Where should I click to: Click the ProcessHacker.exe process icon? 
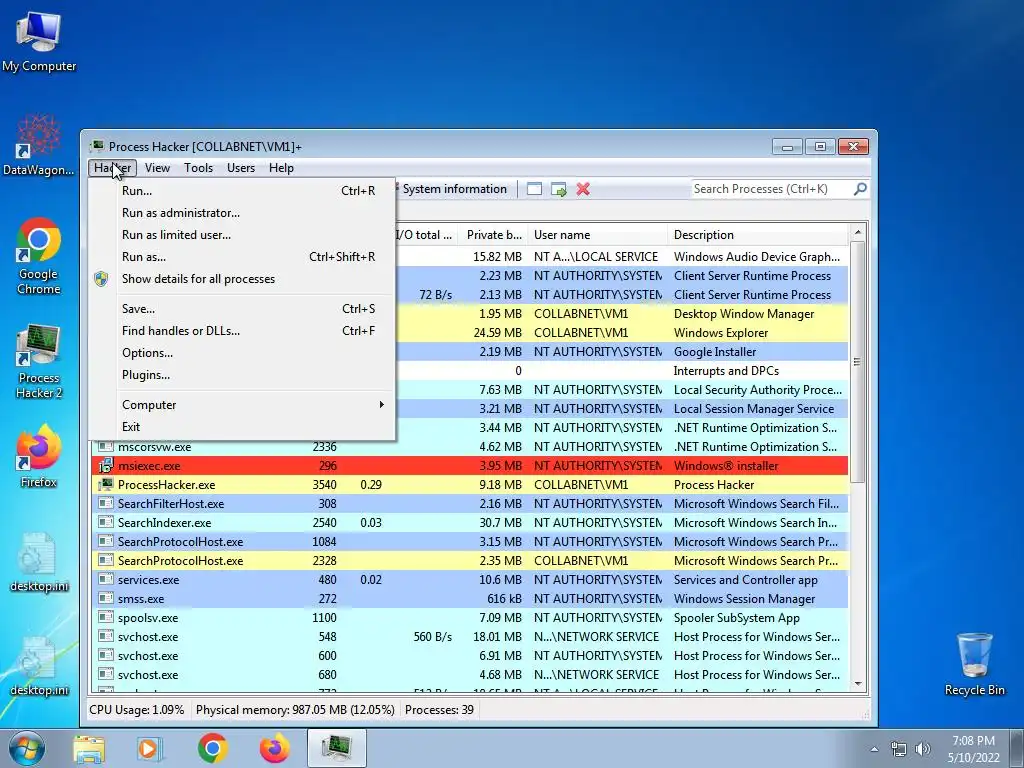click(x=105, y=485)
